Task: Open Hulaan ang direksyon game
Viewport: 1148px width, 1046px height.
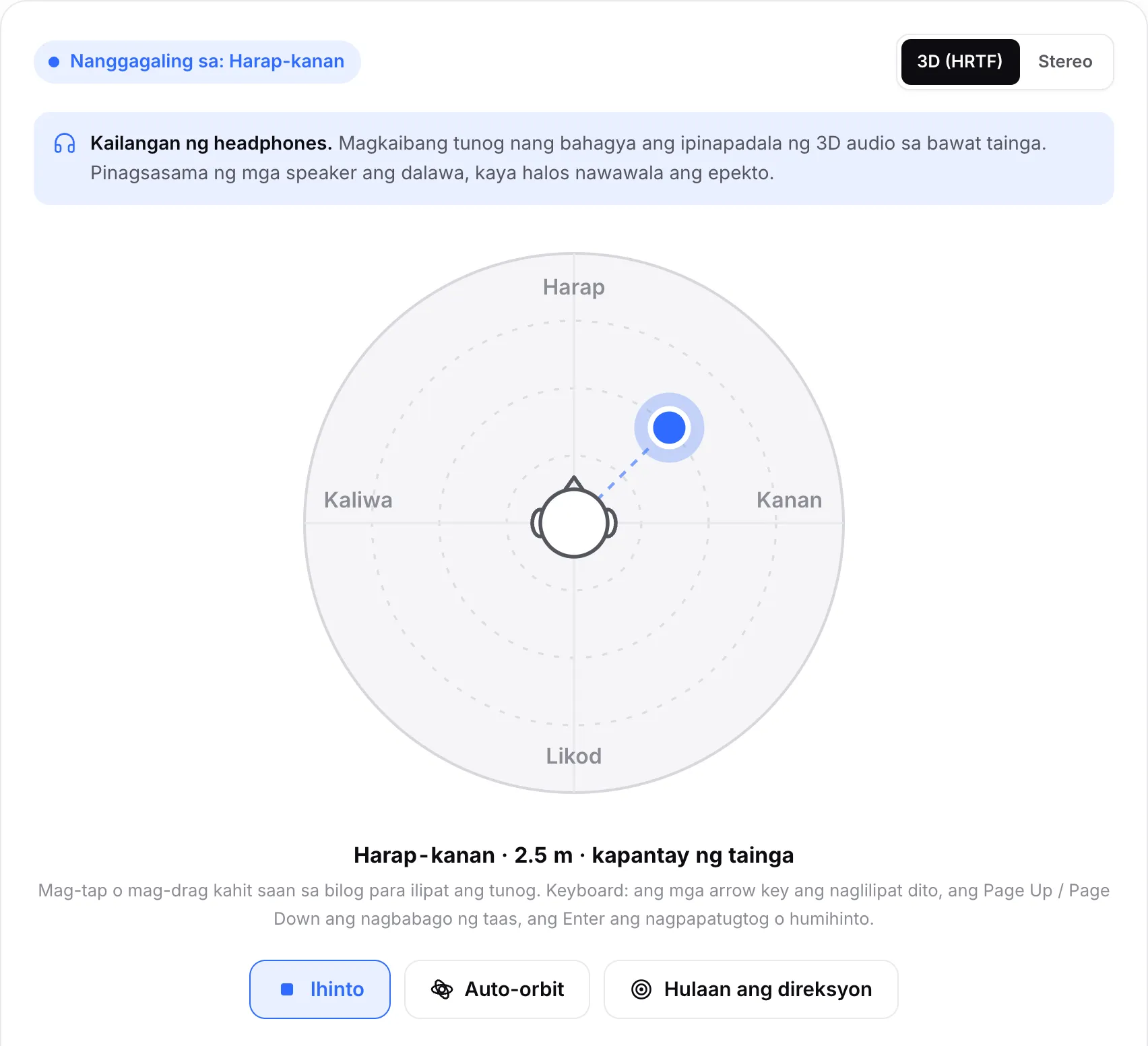Action: pos(751,989)
